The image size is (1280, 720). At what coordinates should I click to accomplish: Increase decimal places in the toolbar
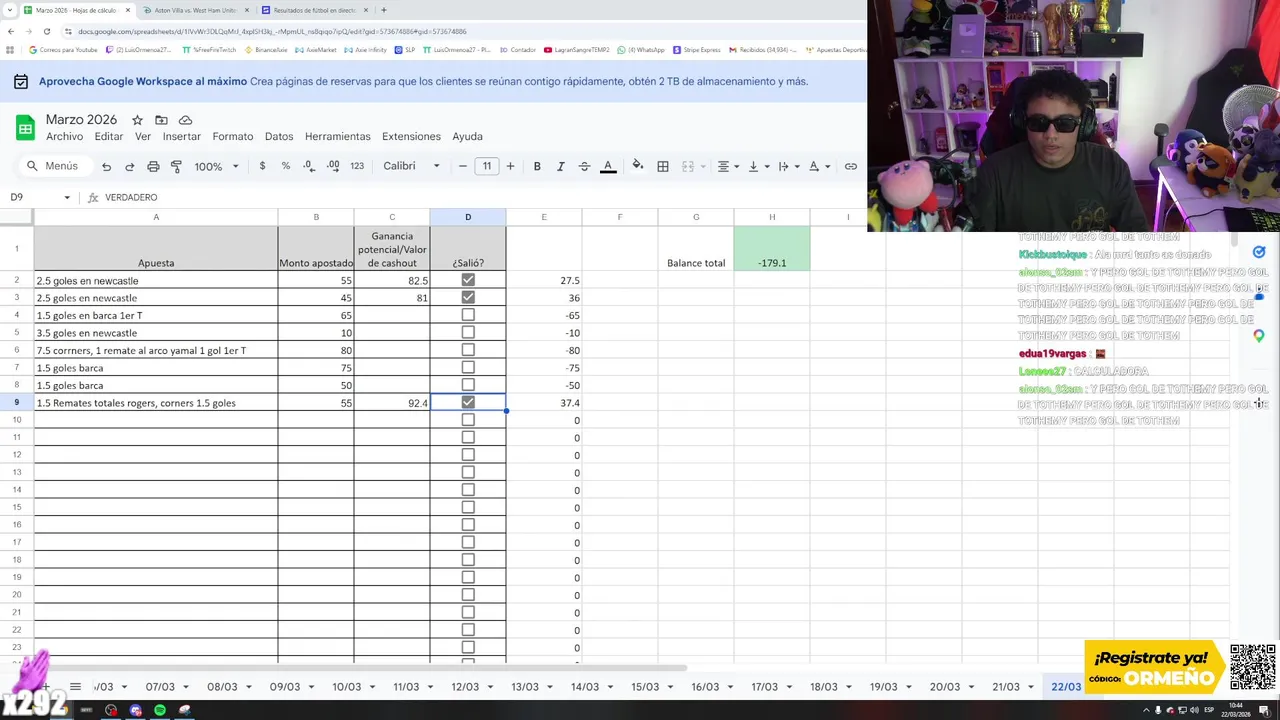[x=333, y=166]
